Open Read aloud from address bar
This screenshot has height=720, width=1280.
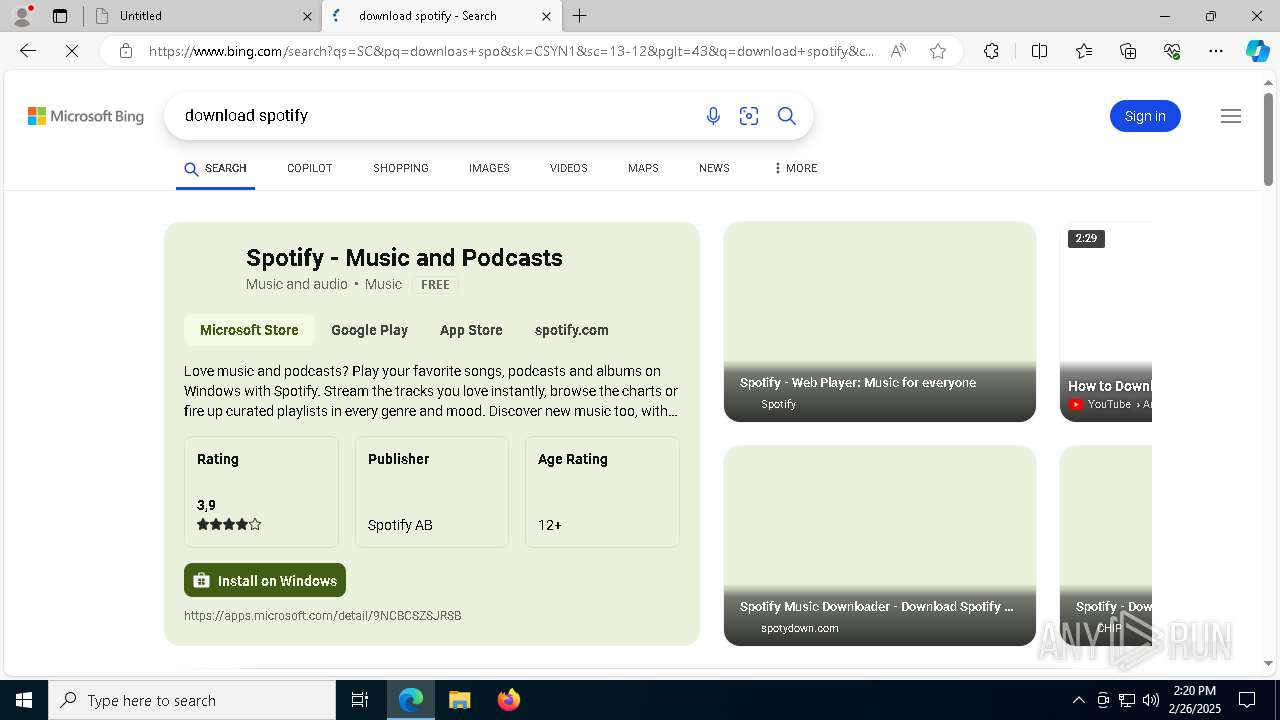coord(898,51)
